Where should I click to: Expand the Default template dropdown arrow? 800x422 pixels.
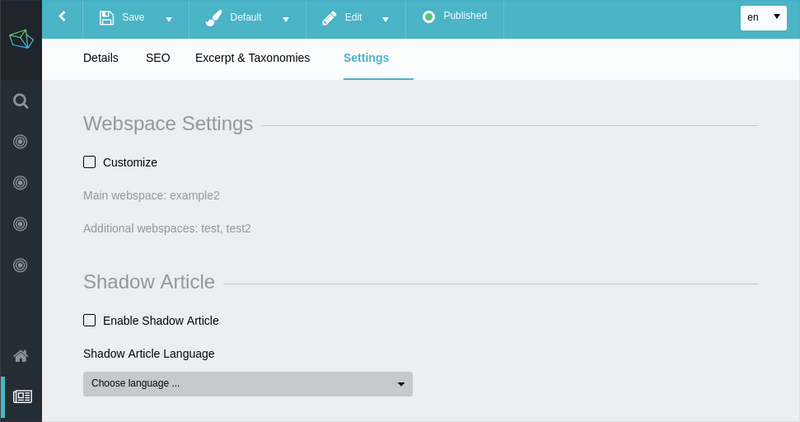pyautogui.click(x=286, y=19)
